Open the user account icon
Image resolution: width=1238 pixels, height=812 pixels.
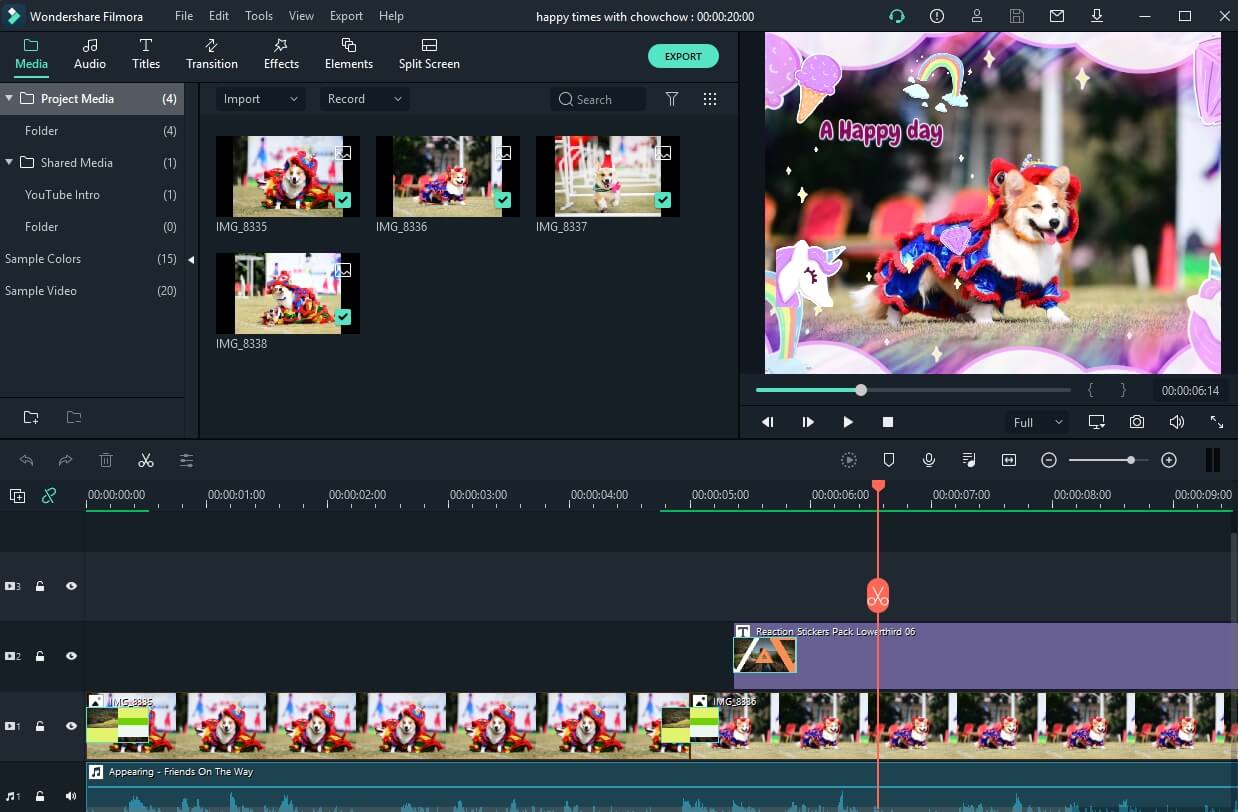pyautogui.click(x=975, y=16)
